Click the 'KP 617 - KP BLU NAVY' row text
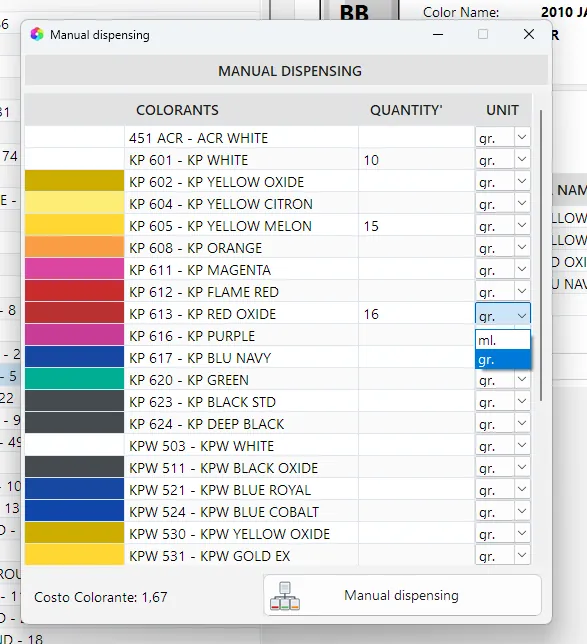Image resolution: width=587 pixels, height=644 pixels. (x=200, y=358)
